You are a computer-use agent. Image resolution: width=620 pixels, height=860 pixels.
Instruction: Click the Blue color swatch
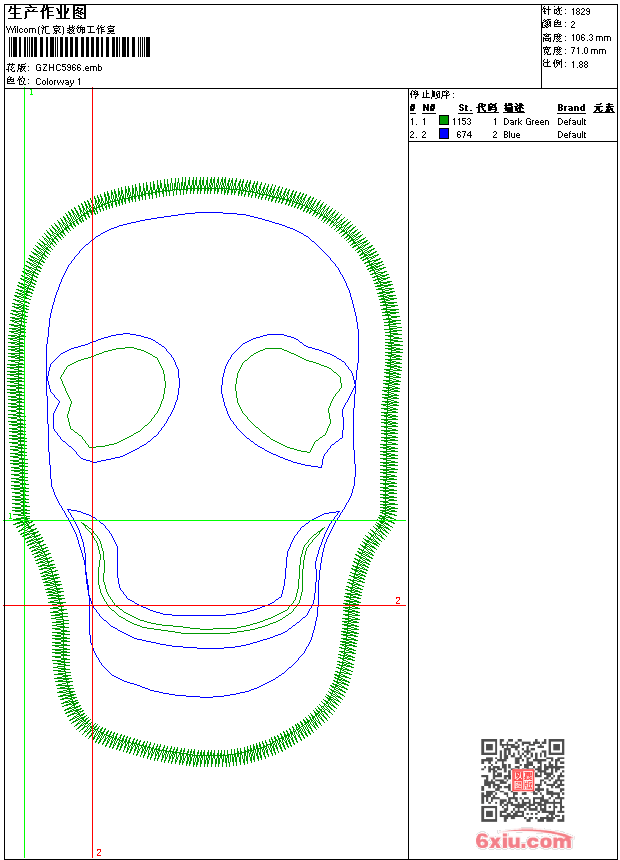pos(444,134)
